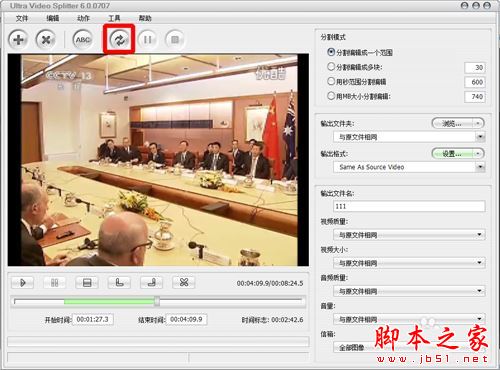Click the ABC rename icon
Screen dimensions: 500x370
[83, 40]
